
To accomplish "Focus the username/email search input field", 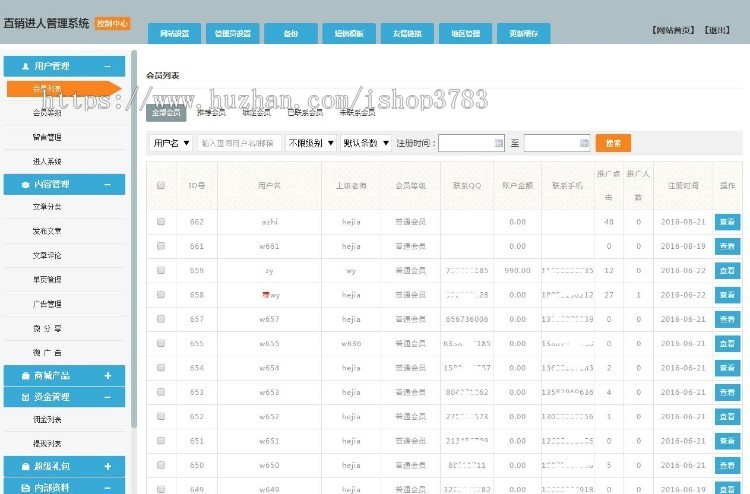I will click(239, 143).
